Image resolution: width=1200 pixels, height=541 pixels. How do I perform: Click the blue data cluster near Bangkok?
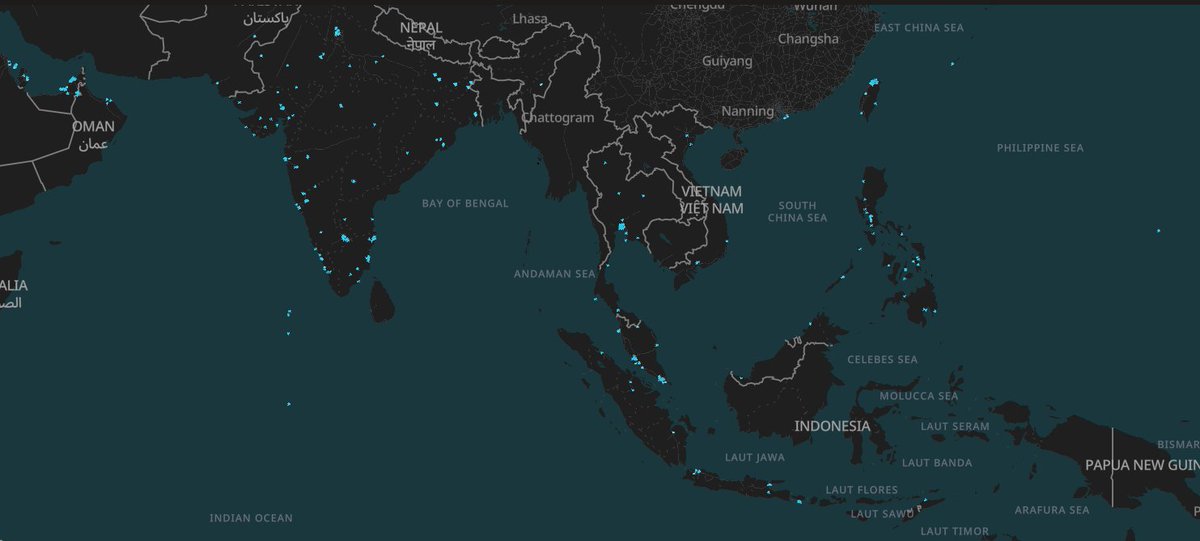click(x=623, y=229)
